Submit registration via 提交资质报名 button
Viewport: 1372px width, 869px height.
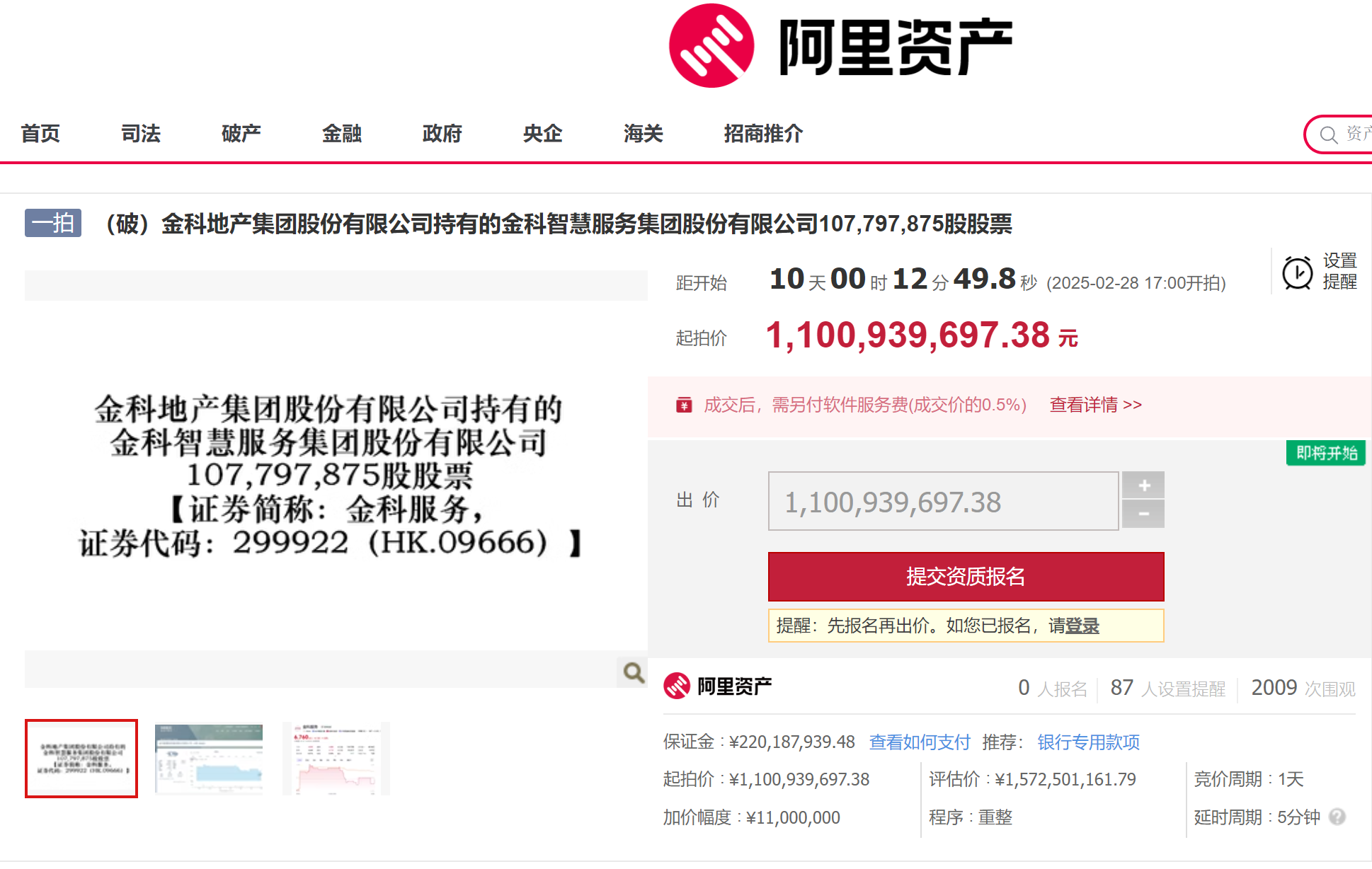coord(966,576)
